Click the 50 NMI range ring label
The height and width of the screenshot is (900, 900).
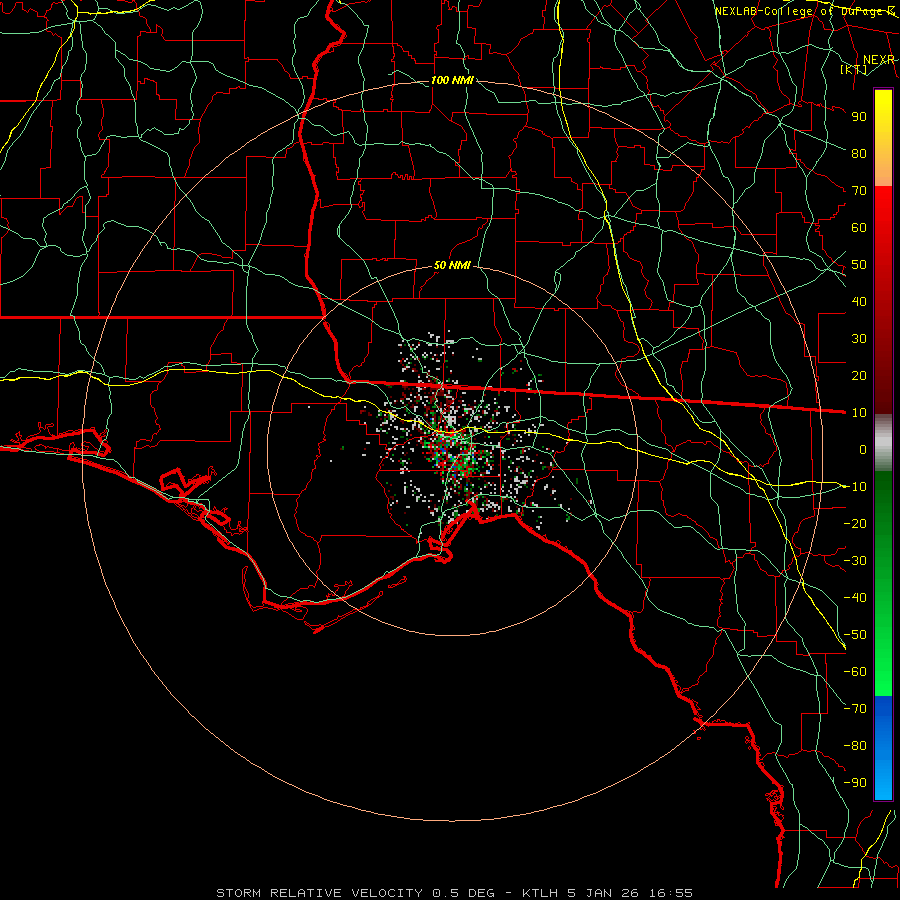[x=452, y=265]
